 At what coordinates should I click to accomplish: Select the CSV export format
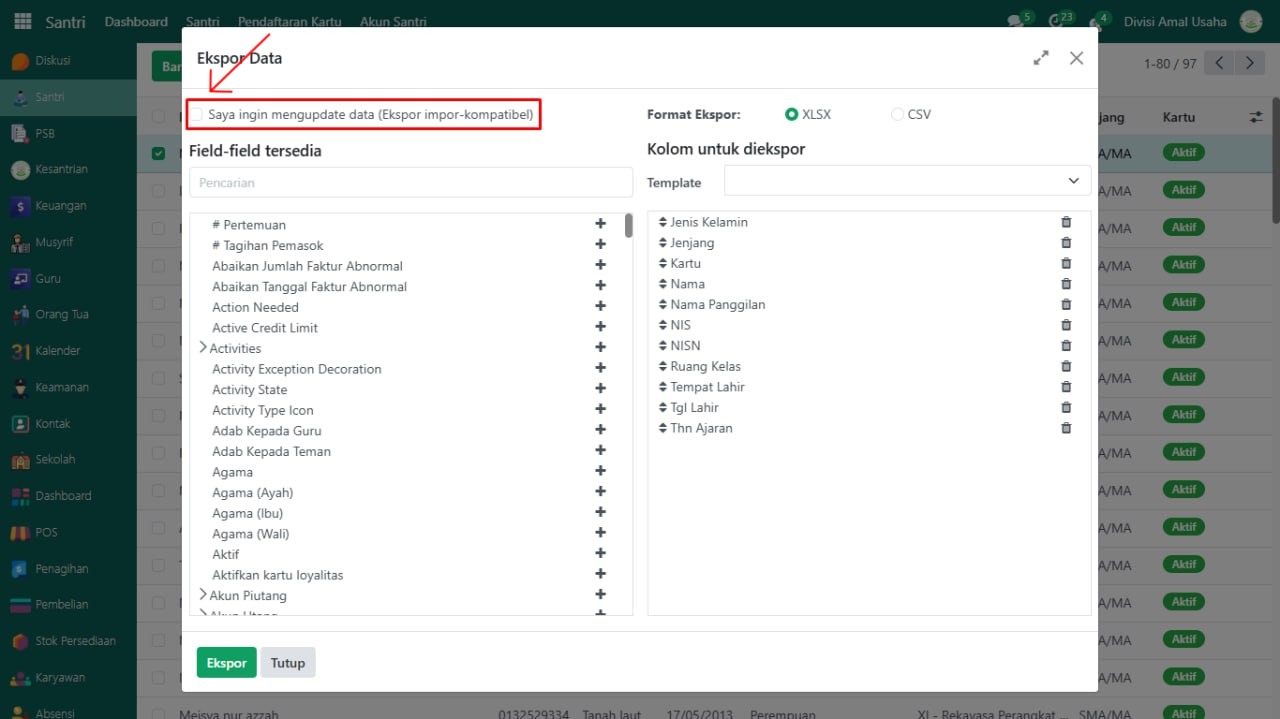point(897,115)
